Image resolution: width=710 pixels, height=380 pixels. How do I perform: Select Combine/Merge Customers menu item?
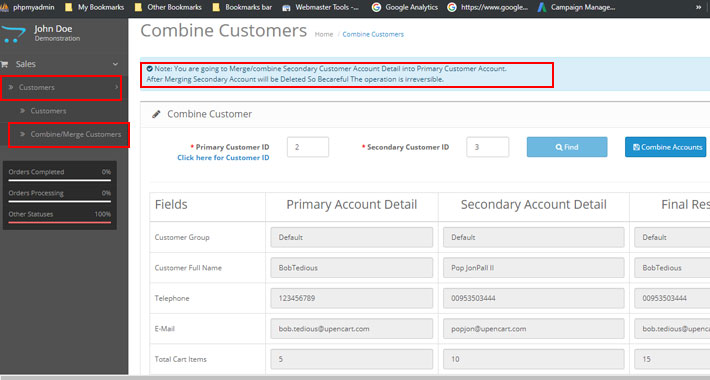pos(69,135)
